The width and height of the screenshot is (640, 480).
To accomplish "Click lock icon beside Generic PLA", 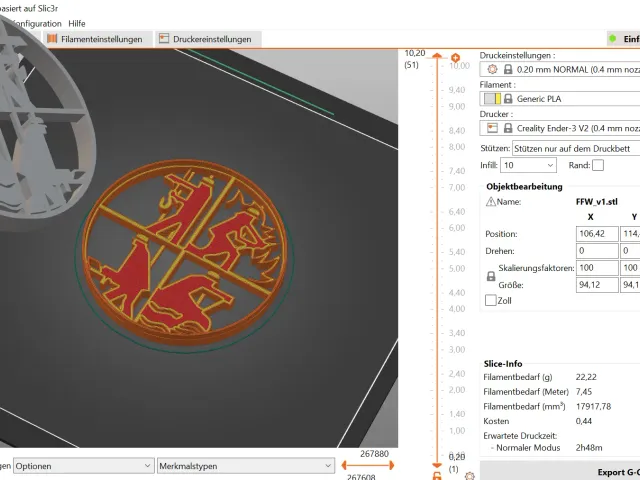I will coord(508,99).
